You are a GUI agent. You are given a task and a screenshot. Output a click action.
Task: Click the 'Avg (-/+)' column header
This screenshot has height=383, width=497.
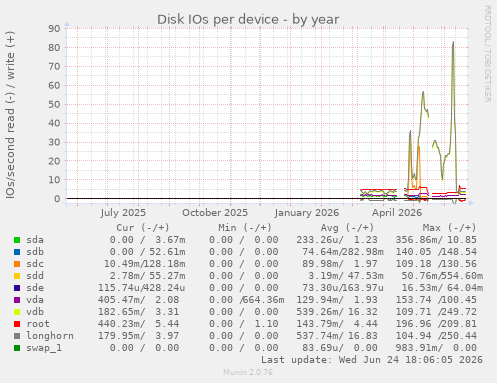[x=347, y=228]
